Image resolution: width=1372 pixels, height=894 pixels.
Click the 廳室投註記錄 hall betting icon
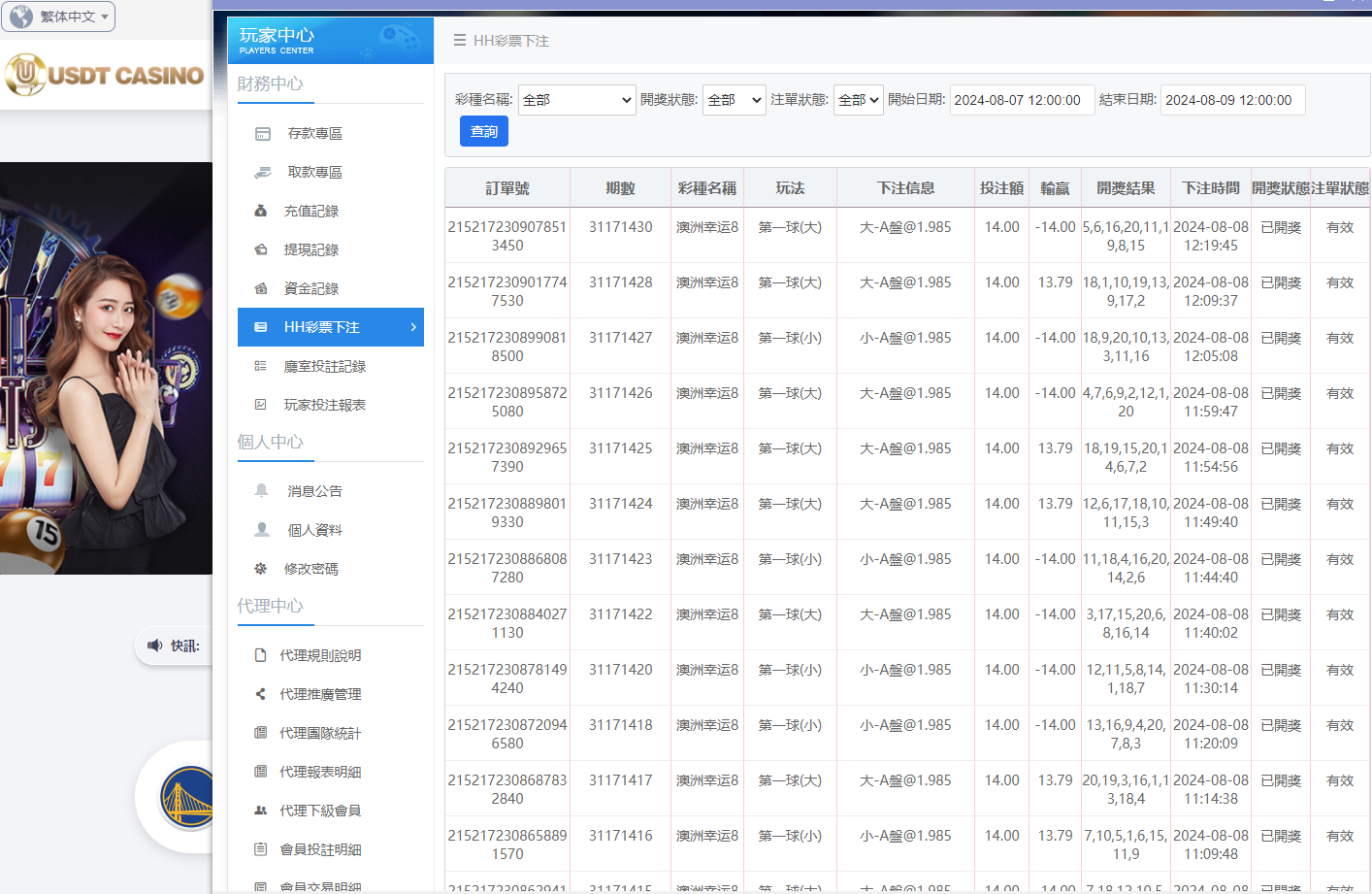point(260,366)
